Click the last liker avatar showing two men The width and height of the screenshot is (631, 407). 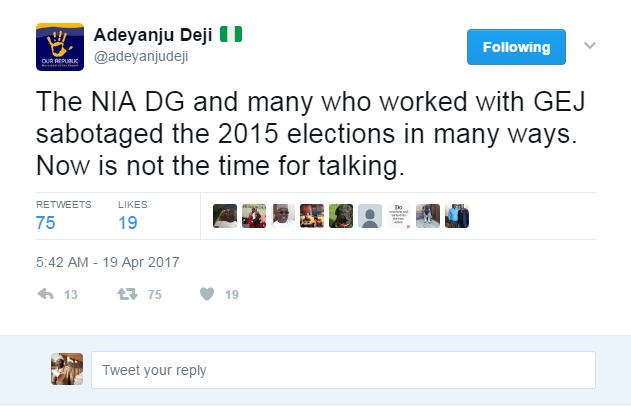(x=456, y=216)
